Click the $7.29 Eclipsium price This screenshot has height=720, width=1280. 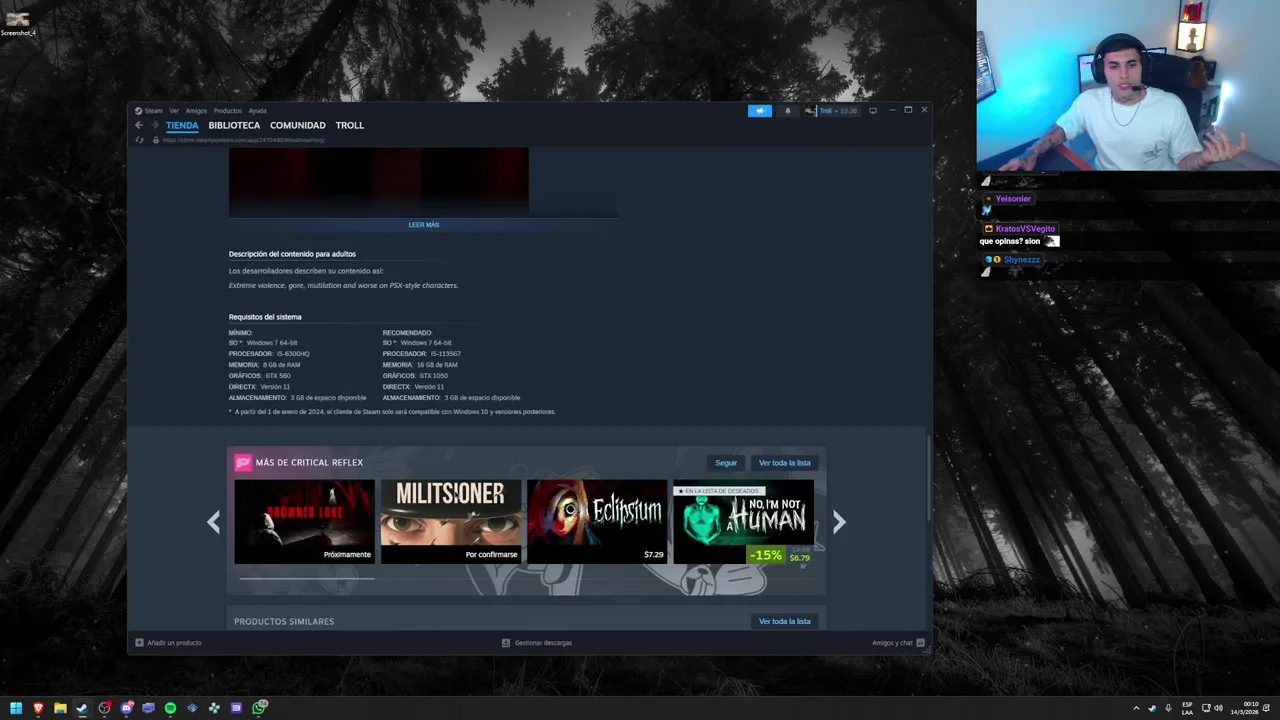653,554
